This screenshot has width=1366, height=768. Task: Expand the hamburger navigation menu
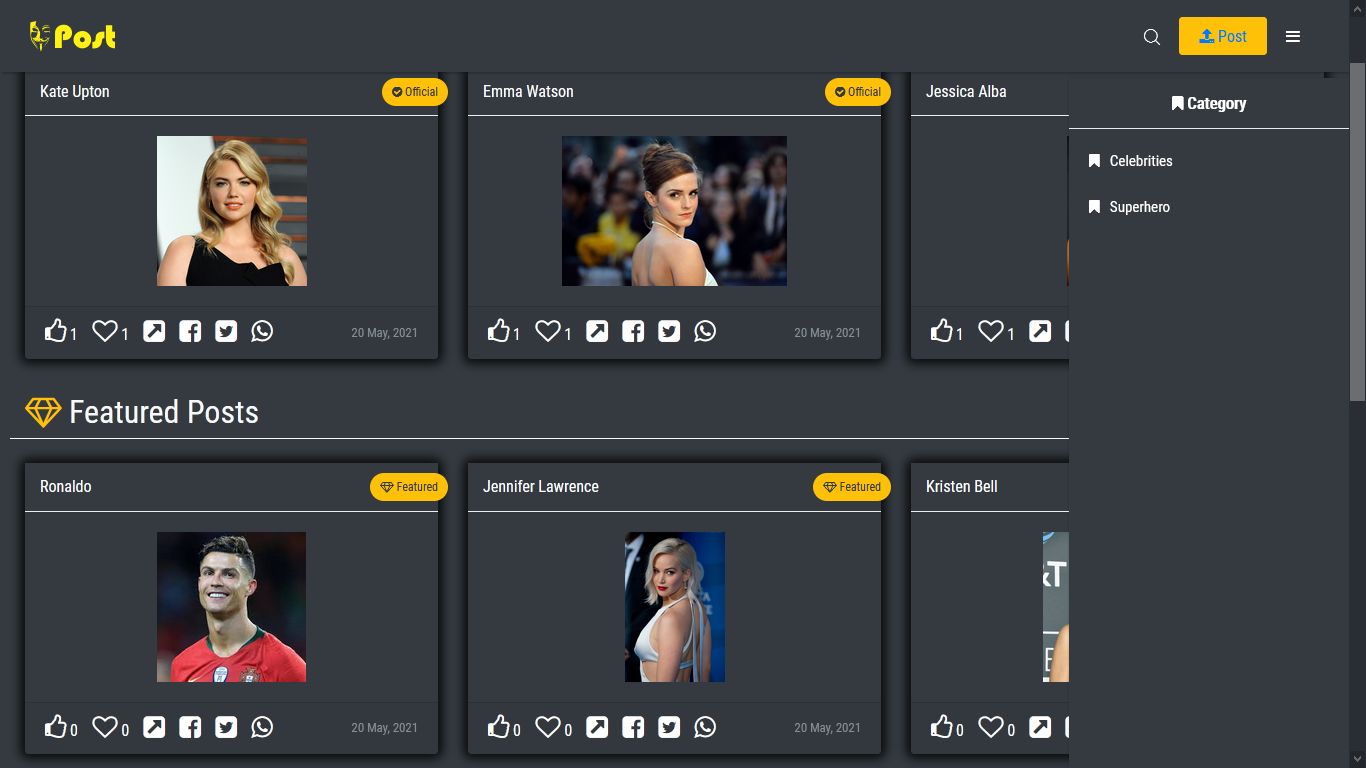pos(1293,36)
